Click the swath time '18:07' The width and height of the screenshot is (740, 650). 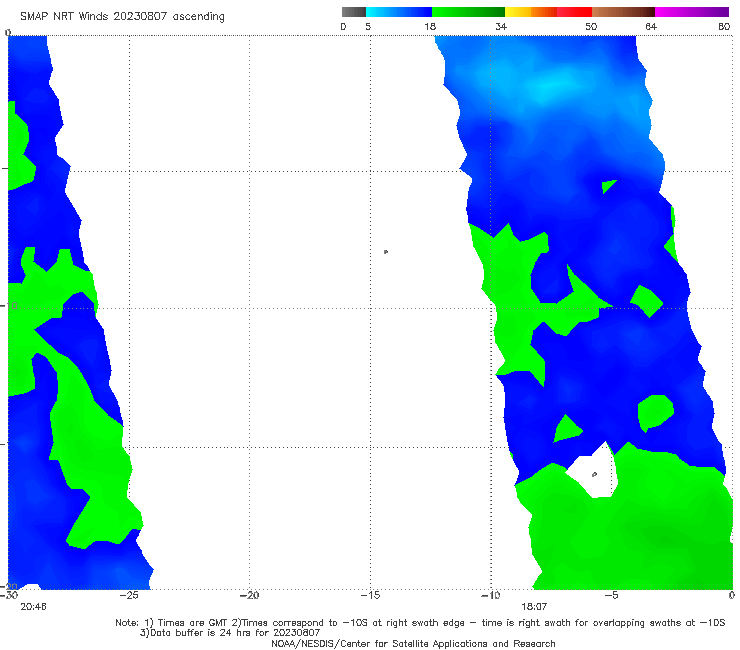point(534,607)
